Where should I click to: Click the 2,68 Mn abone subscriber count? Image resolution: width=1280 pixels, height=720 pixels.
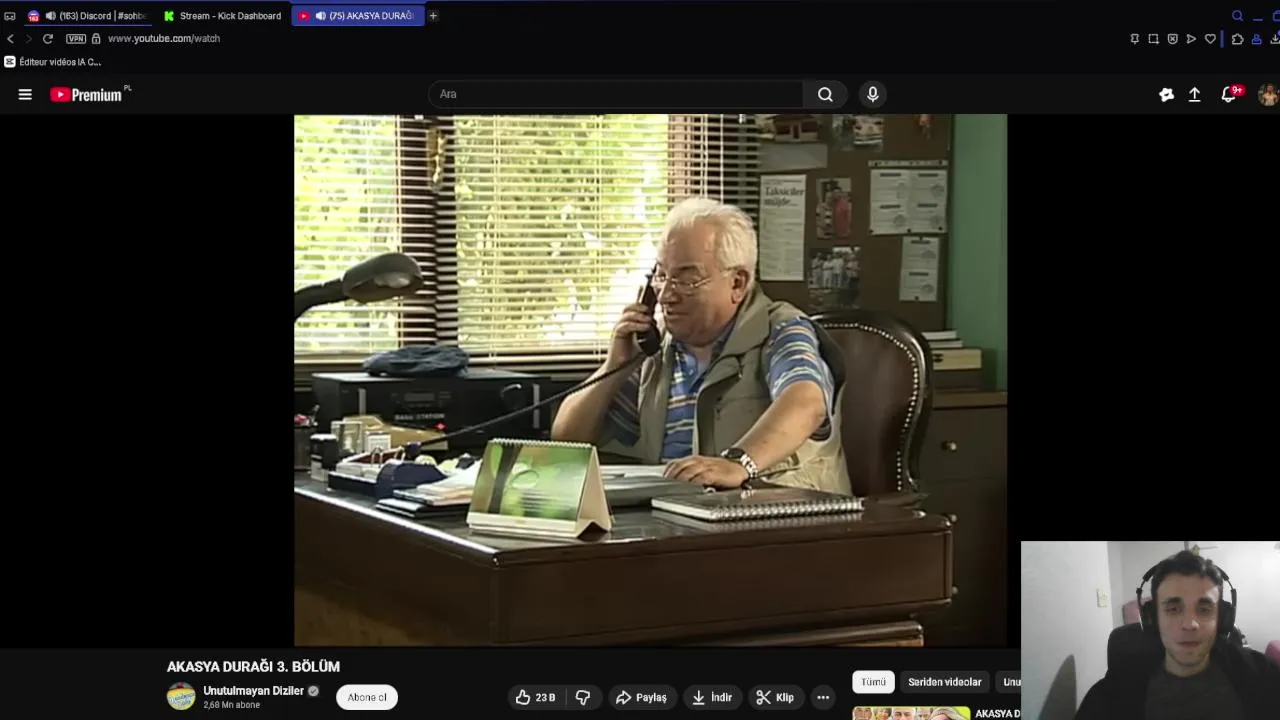tap(231, 705)
